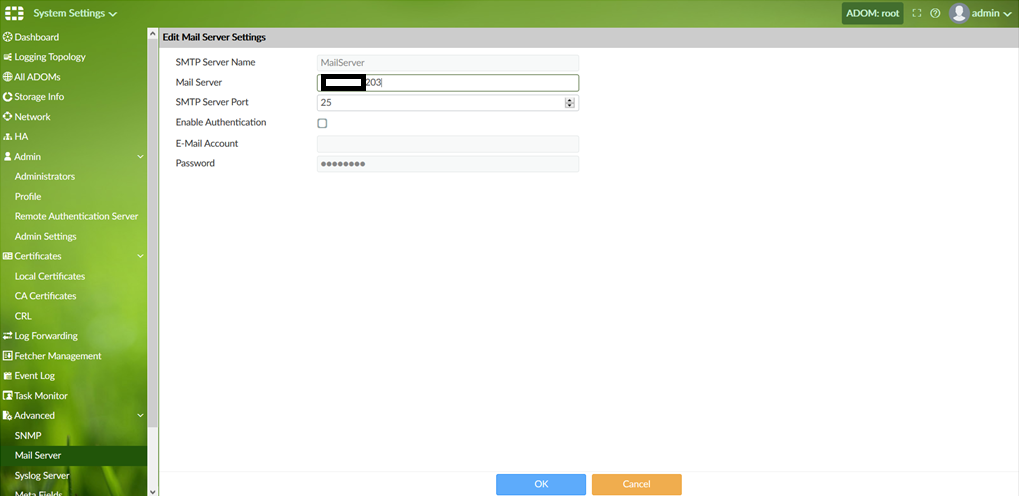Open Logging Topology in sidebar
Viewport: 1019px width, 496px height.
50,57
